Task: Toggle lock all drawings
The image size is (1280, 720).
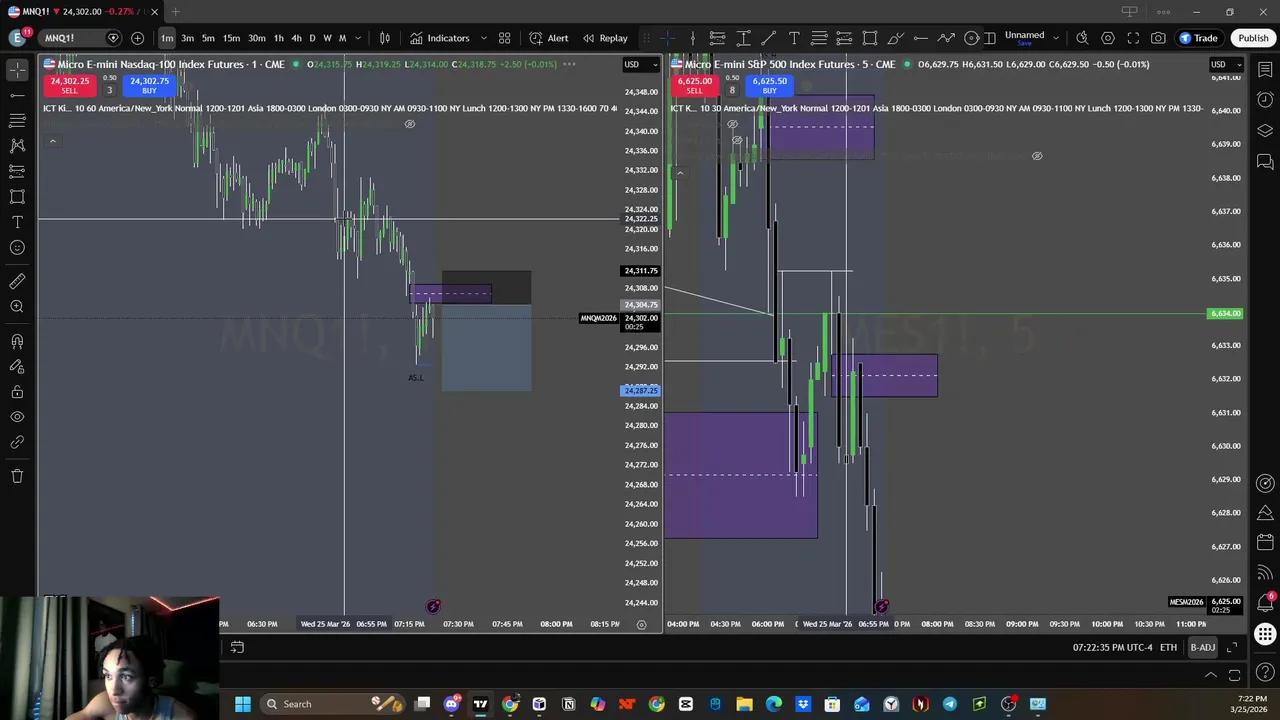Action: [17, 392]
